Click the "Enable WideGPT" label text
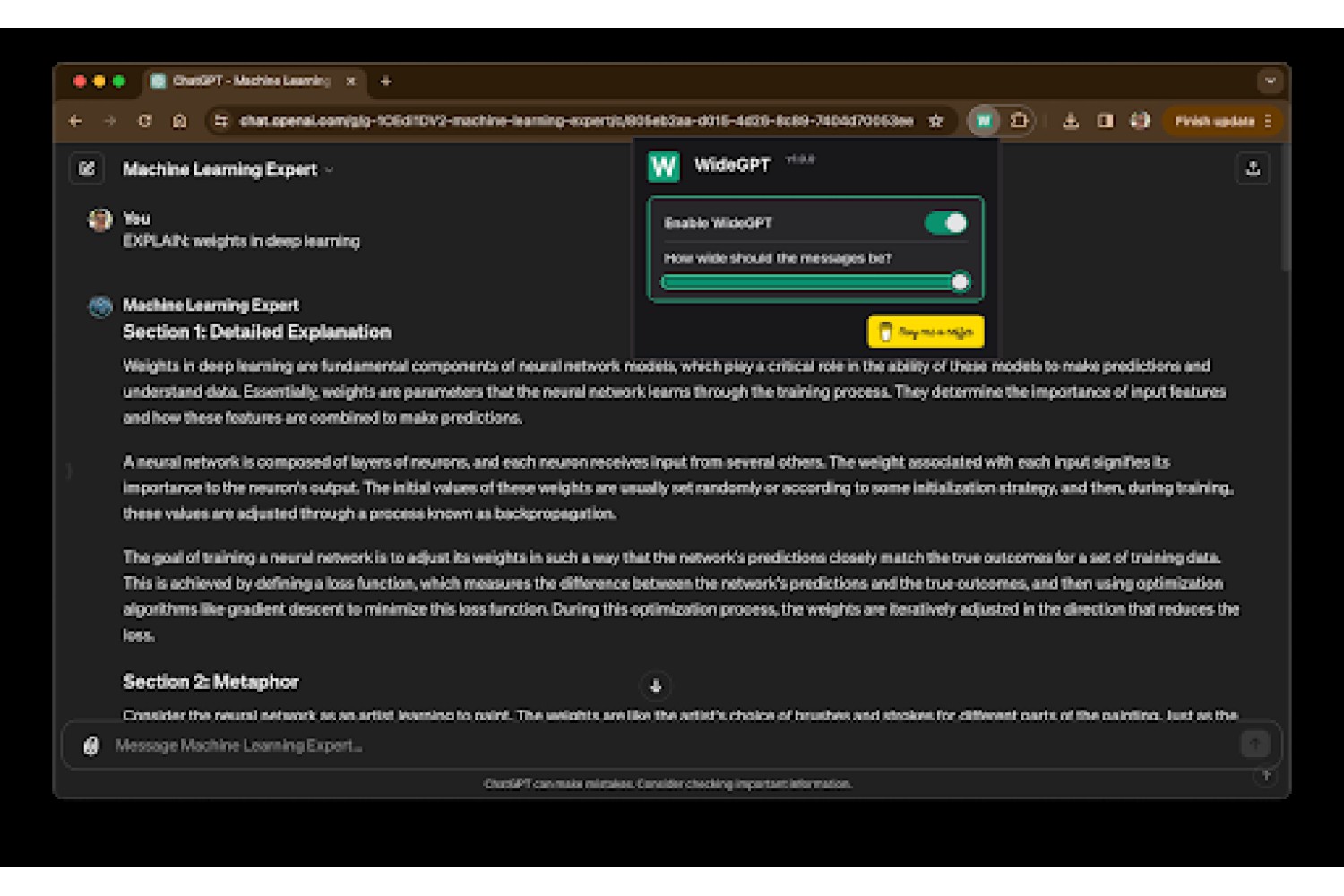Viewport: 1344px width, 896px height. click(x=718, y=223)
